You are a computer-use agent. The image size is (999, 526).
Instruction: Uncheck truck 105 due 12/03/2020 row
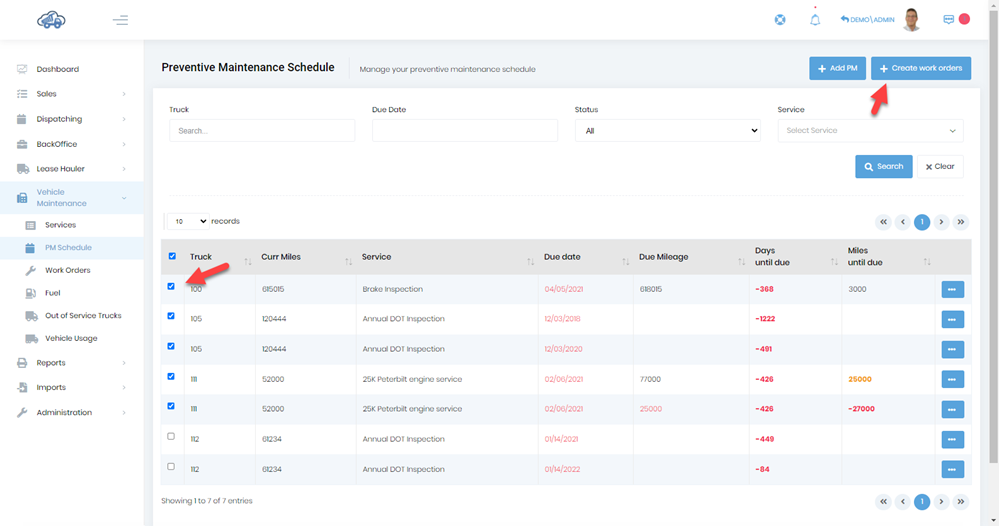pyautogui.click(x=171, y=346)
